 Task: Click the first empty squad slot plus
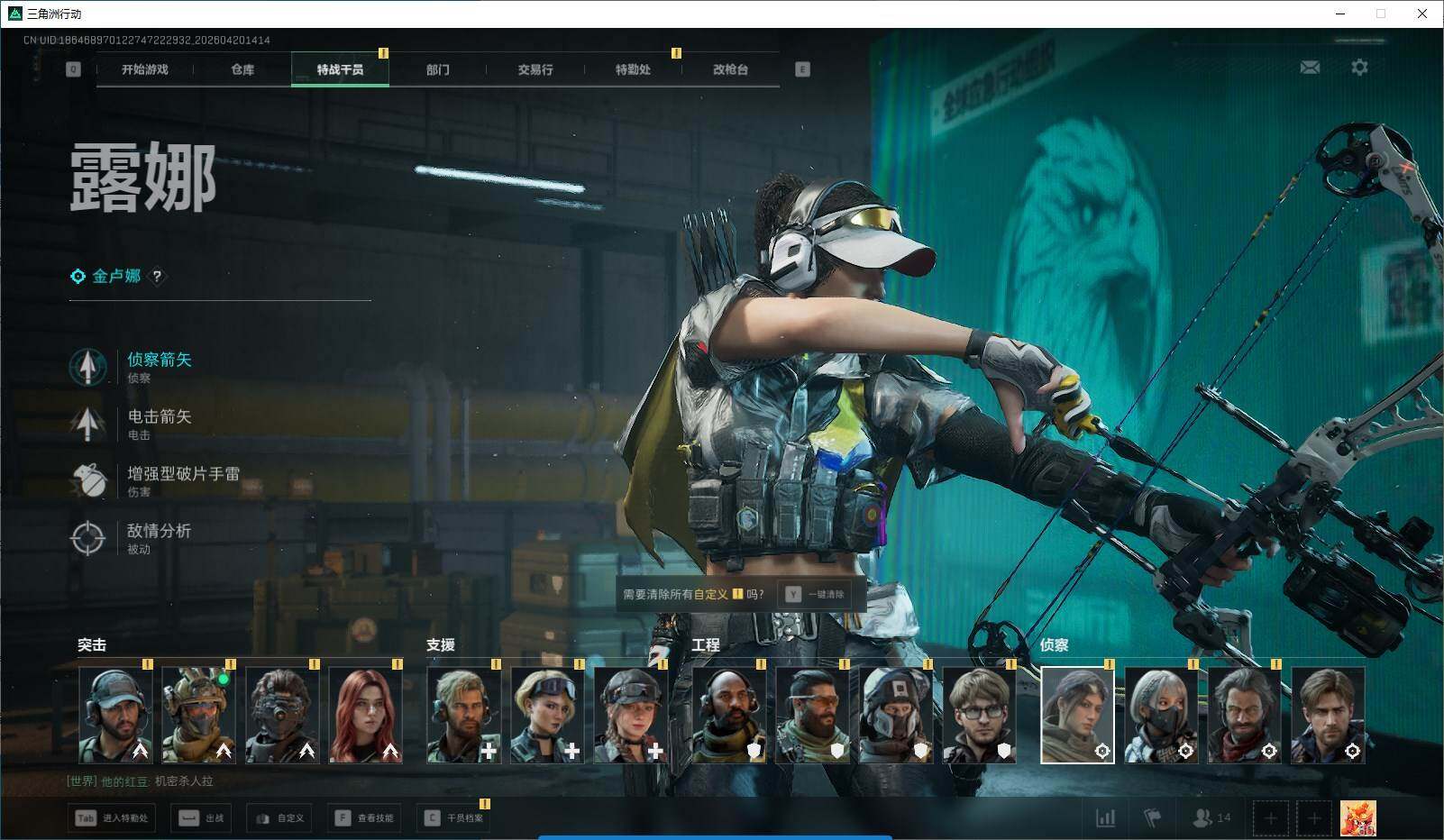(x=1271, y=818)
